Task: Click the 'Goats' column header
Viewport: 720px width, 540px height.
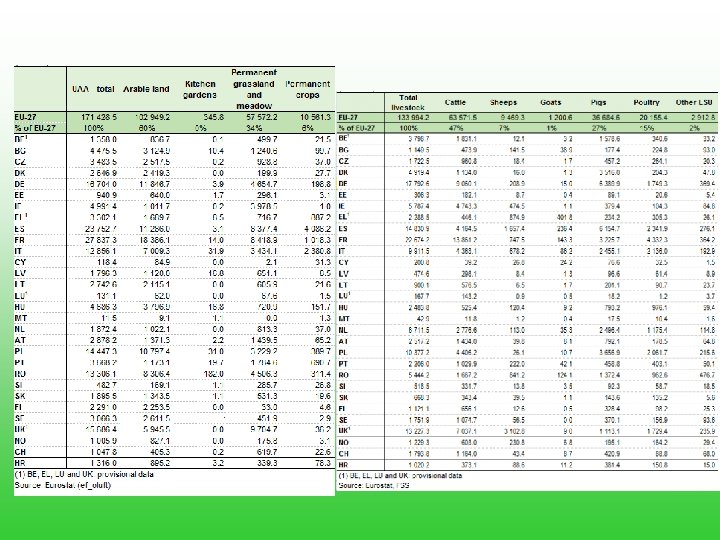Action: pyautogui.click(x=551, y=102)
